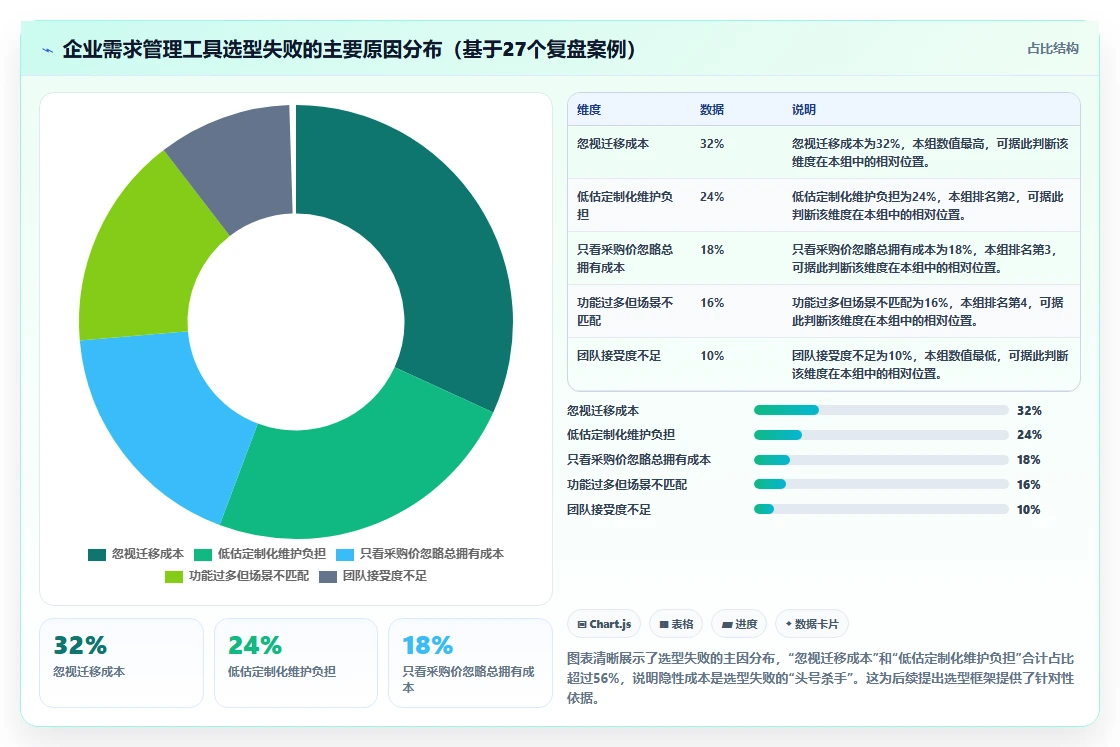Click the 10% value beside the progress bar
Image resolution: width=1120 pixels, height=747 pixels.
(1029, 510)
